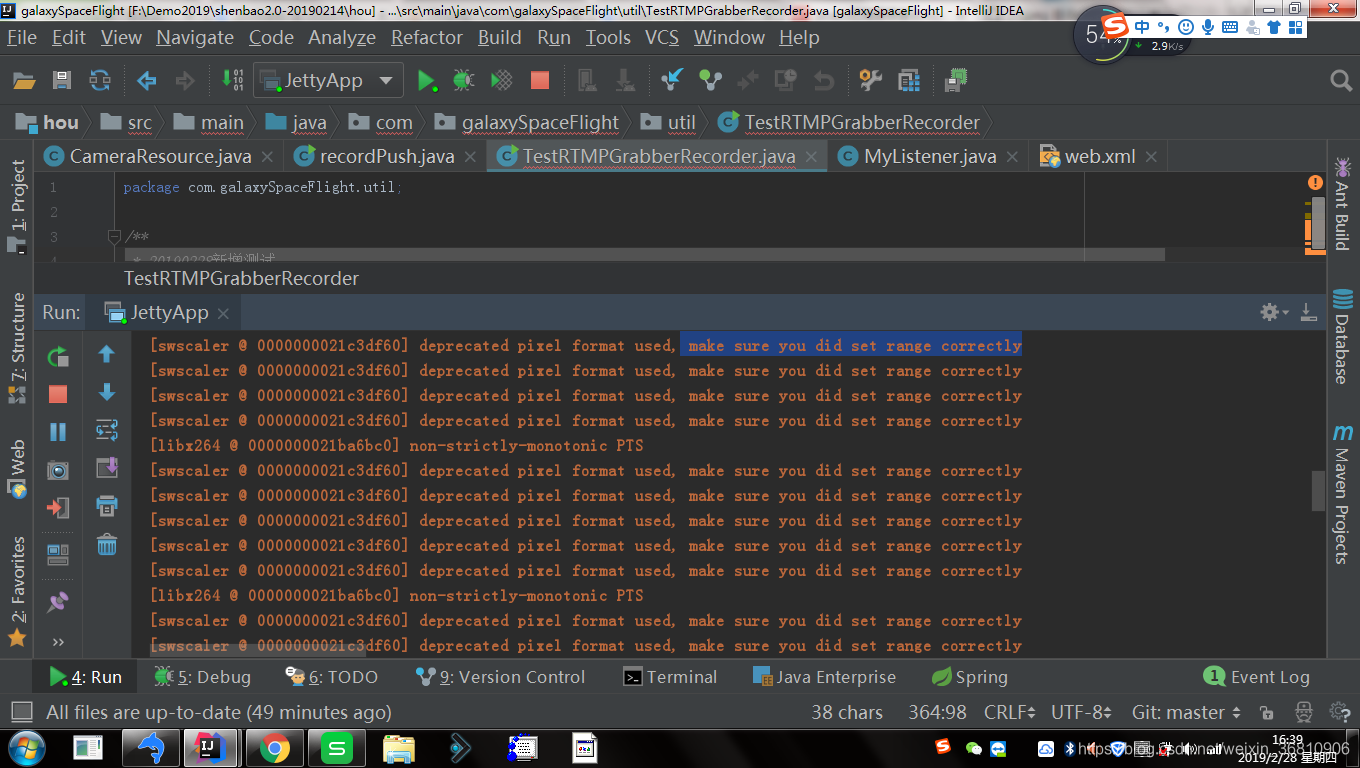Image resolution: width=1360 pixels, height=768 pixels.
Task: Click the Open folder toolbar icon
Action: point(24,80)
